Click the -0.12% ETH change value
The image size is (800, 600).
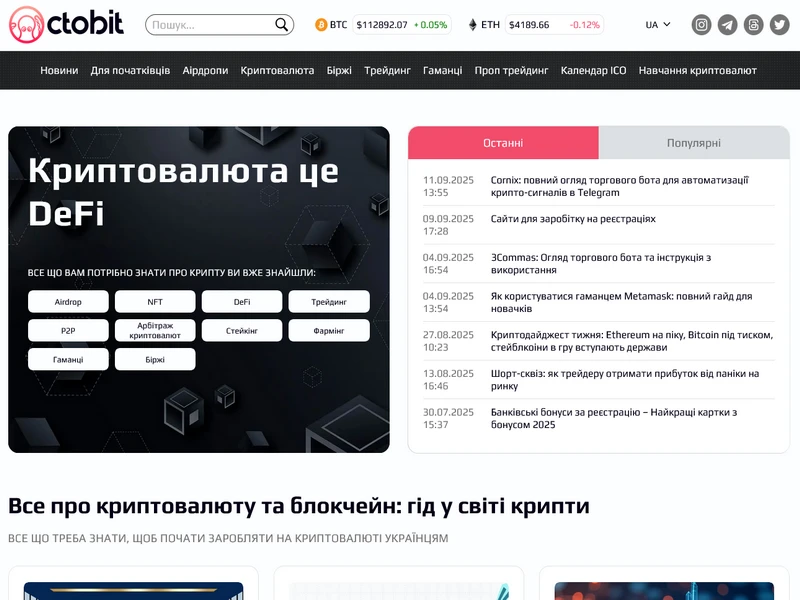coord(585,24)
